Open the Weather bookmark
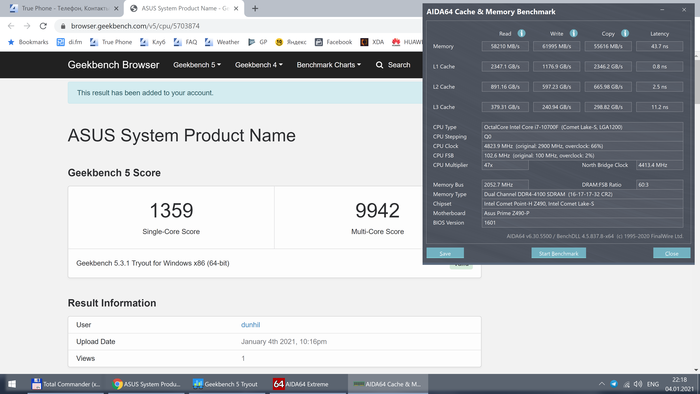700x394 pixels. point(222,42)
